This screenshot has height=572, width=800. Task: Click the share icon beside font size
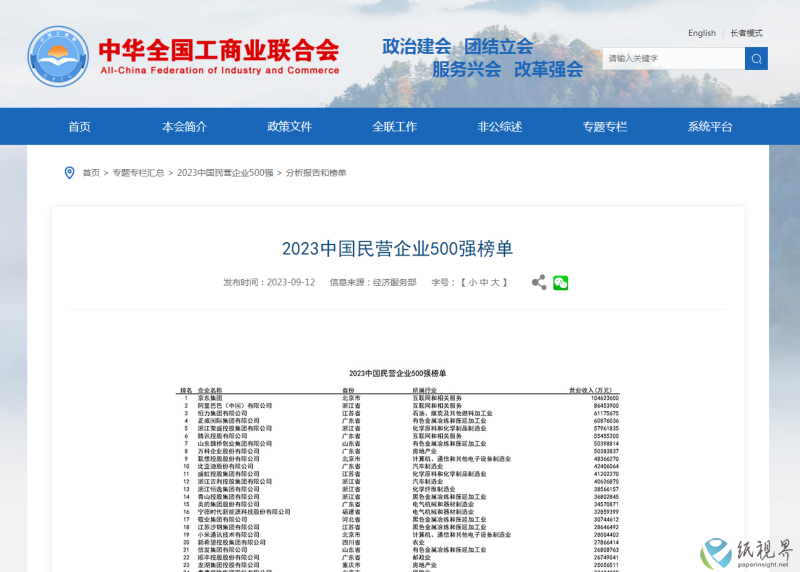539,282
